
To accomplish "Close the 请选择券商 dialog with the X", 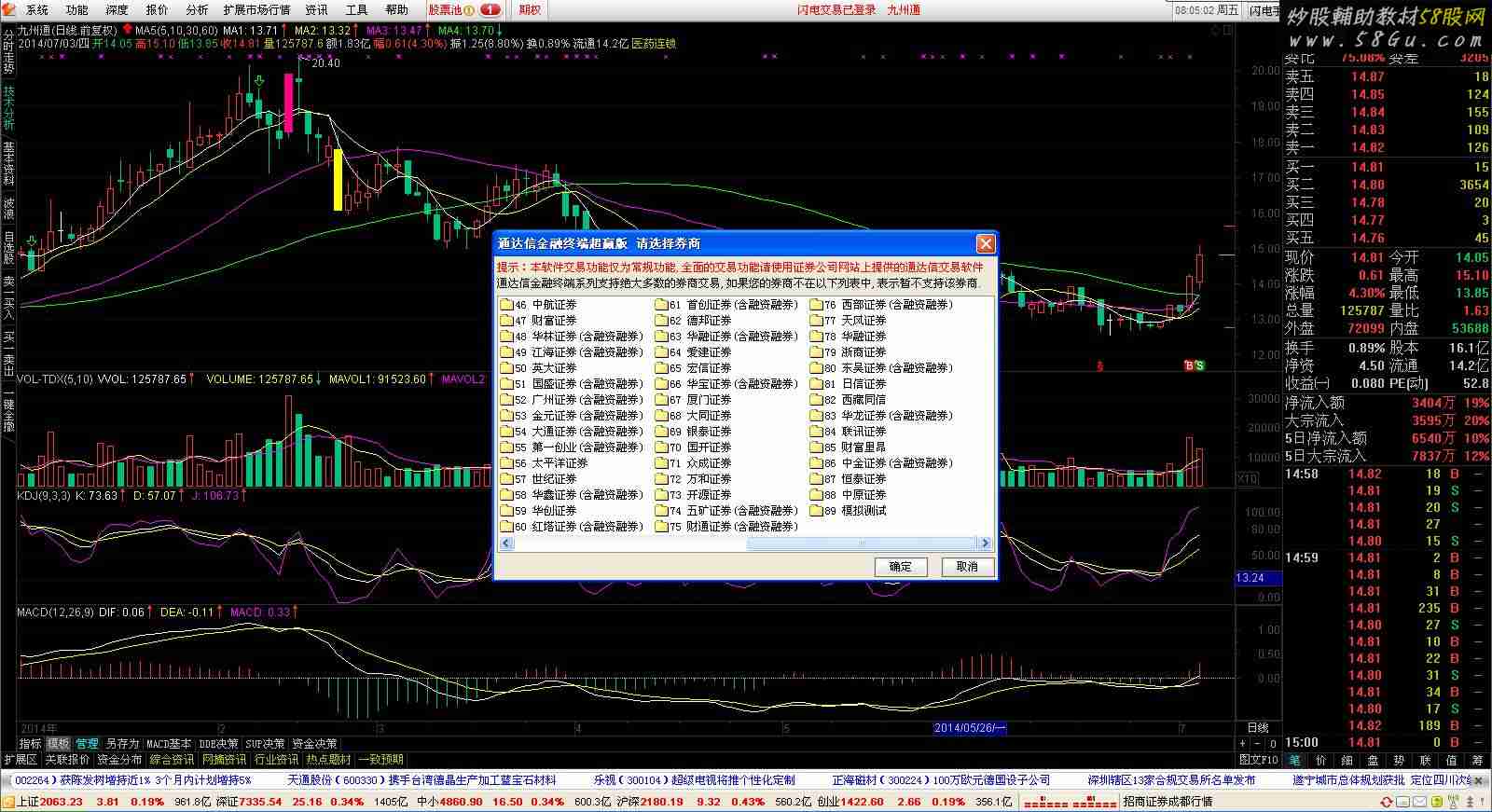I will [985, 243].
